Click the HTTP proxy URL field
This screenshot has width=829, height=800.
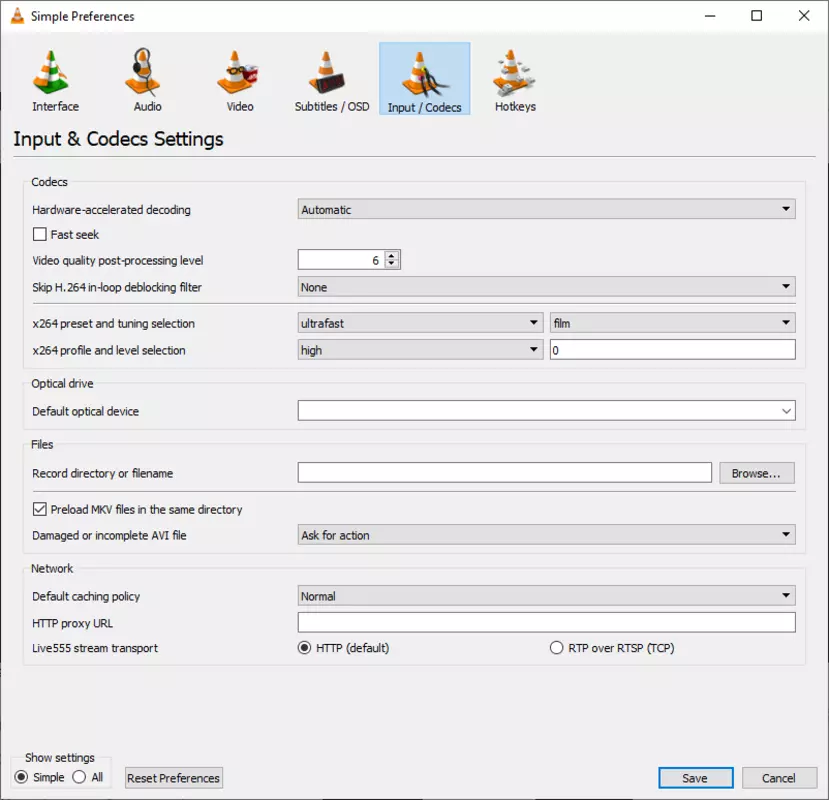[x=546, y=622]
